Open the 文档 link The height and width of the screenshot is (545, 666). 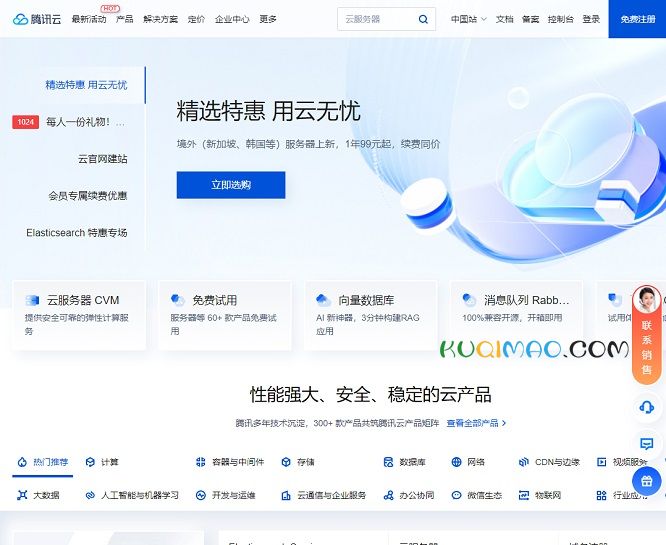point(505,19)
